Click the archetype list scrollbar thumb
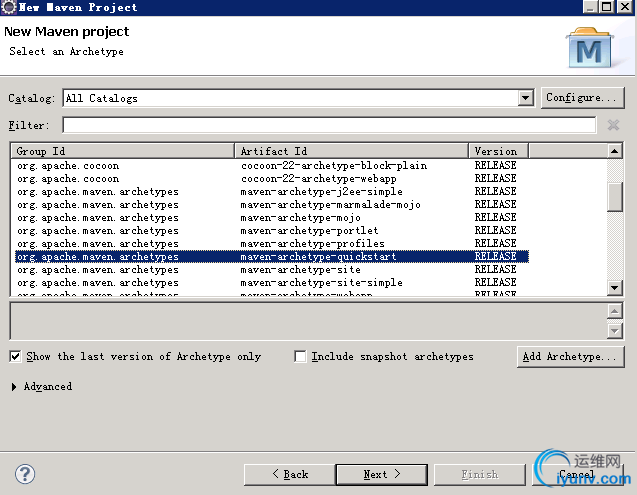The image size is (637, 495). [x=615, y=197]
